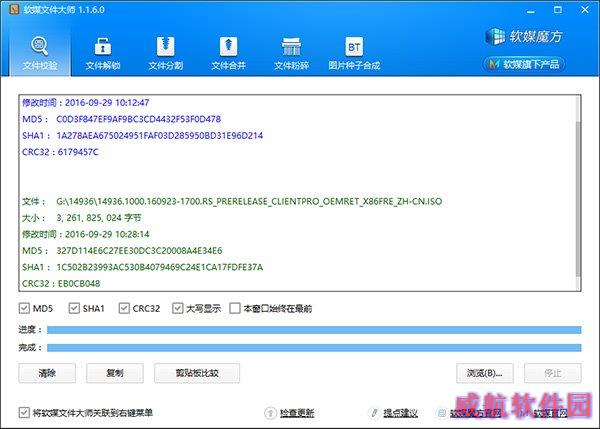
Task: Select the MD5 value C0D3F847EF9AF9BC3CD4432F53F0D478
Action: pyautogui.click(x=139, y=119)
